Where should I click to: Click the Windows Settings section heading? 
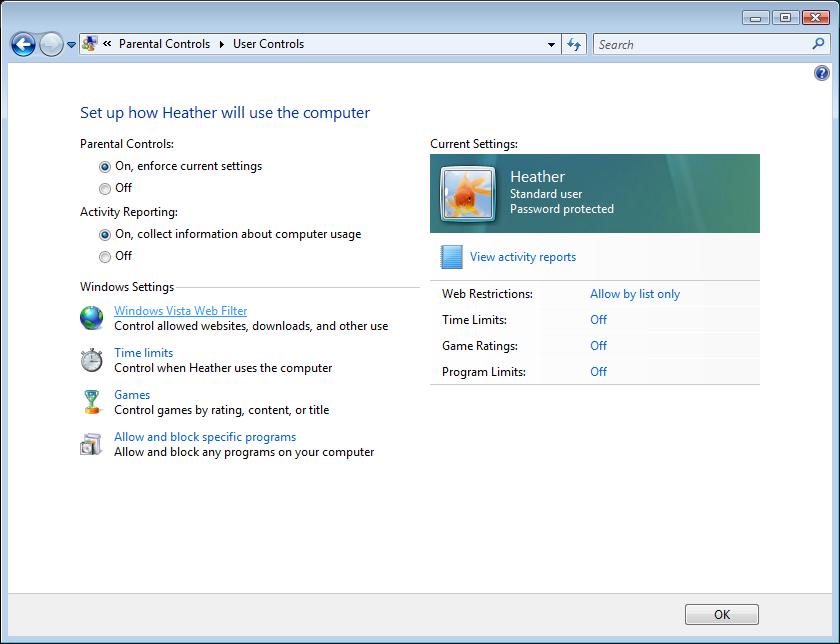pos(127,287)
